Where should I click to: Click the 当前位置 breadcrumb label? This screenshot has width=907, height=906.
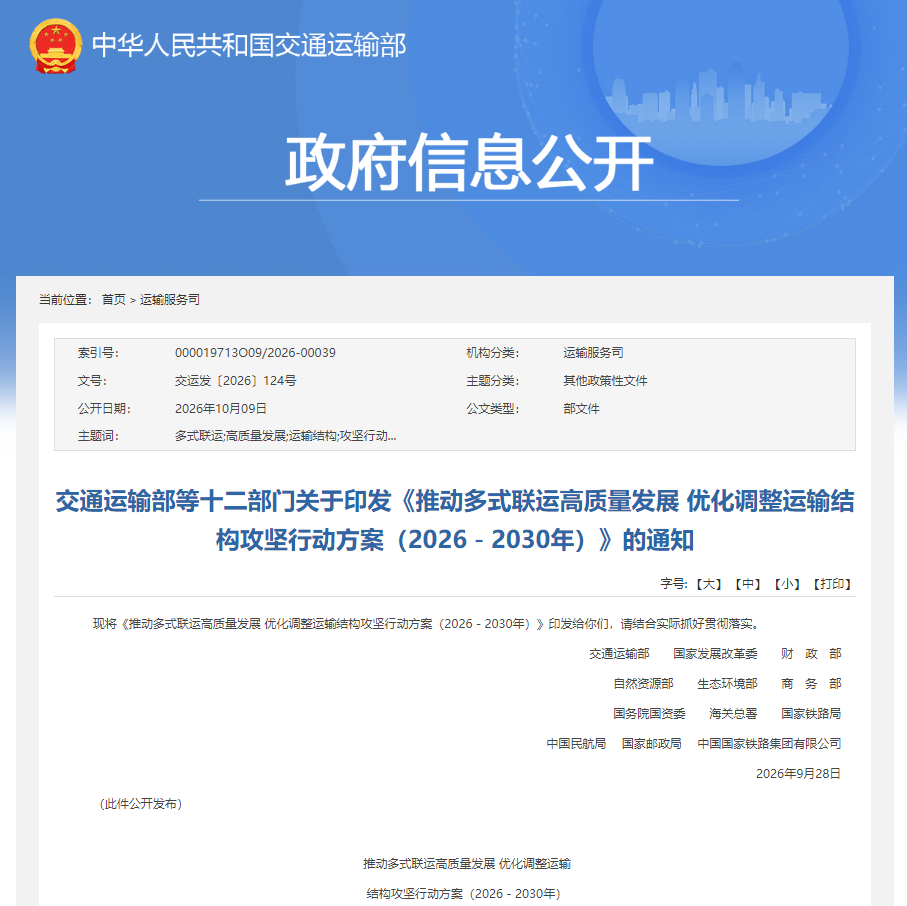pyautogui.click(x=65, y=300)
